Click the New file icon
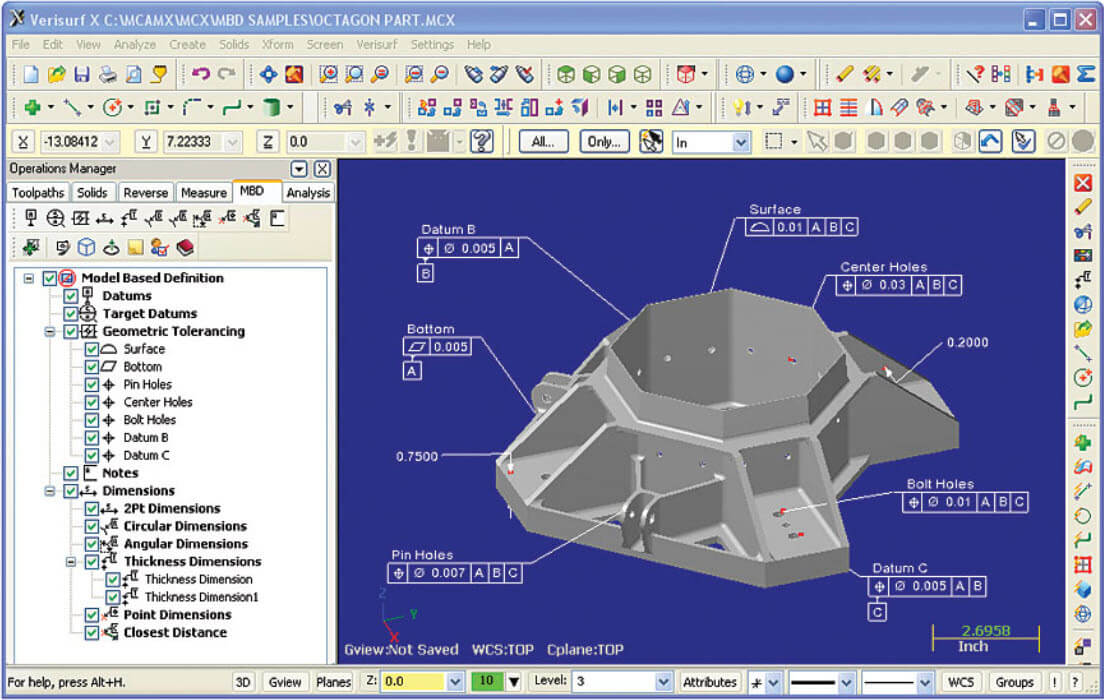 click(x=31, y=74)
